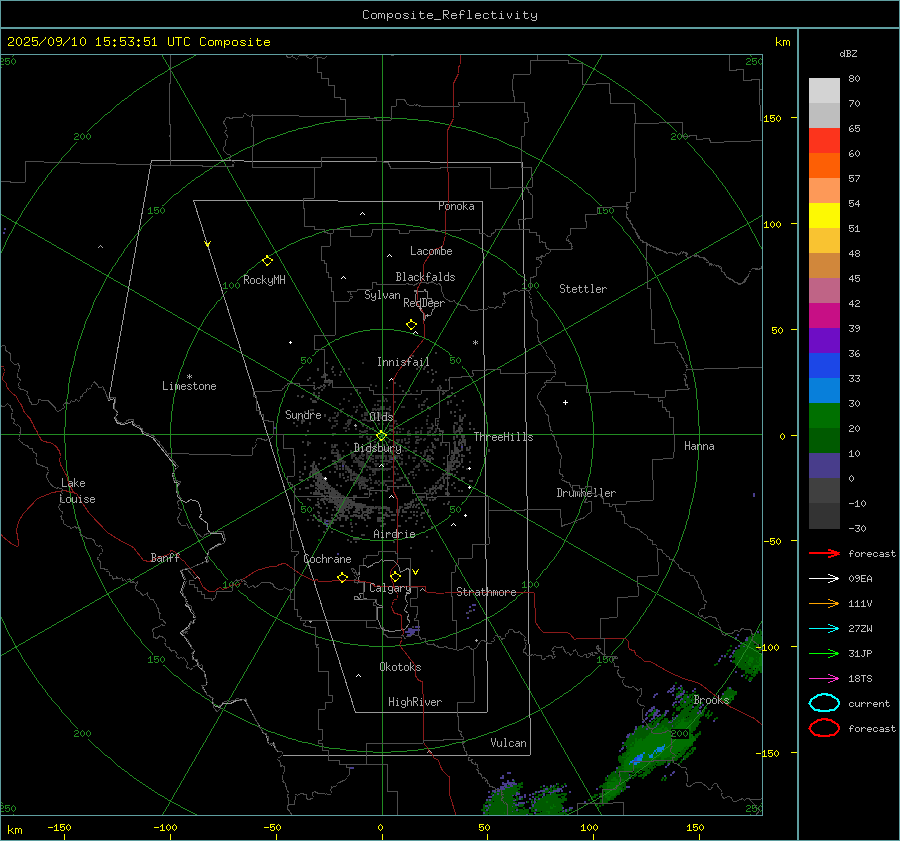Click the yellow diamond marker below RedDeer
The height and width of the screenshot is (841, 900).
click(x=412, y=325)
